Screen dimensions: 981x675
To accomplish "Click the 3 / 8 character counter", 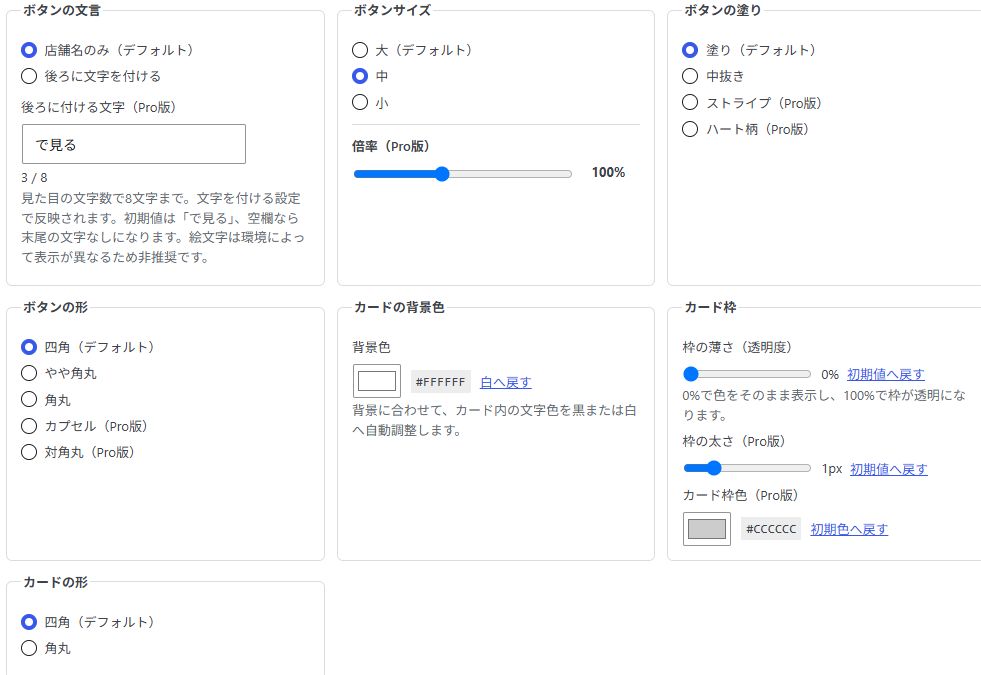I will [x=34, y=178].
